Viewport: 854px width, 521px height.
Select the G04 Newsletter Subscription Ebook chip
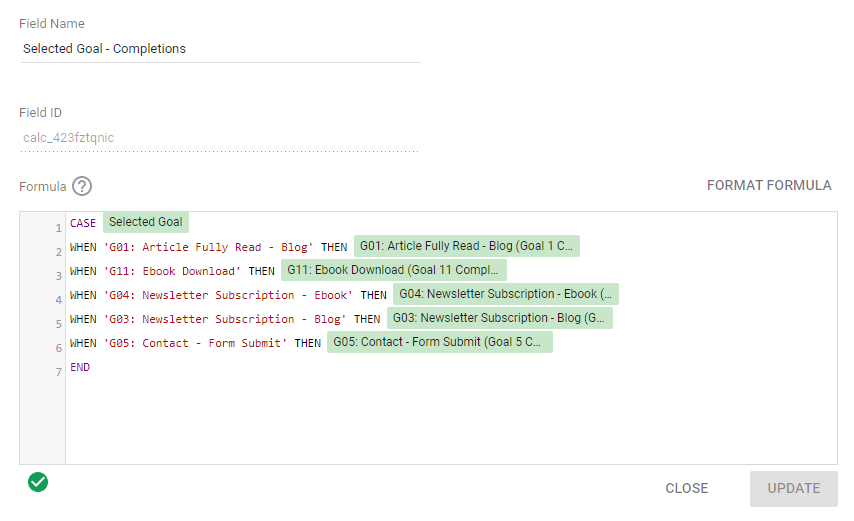[x=506, y=294]
